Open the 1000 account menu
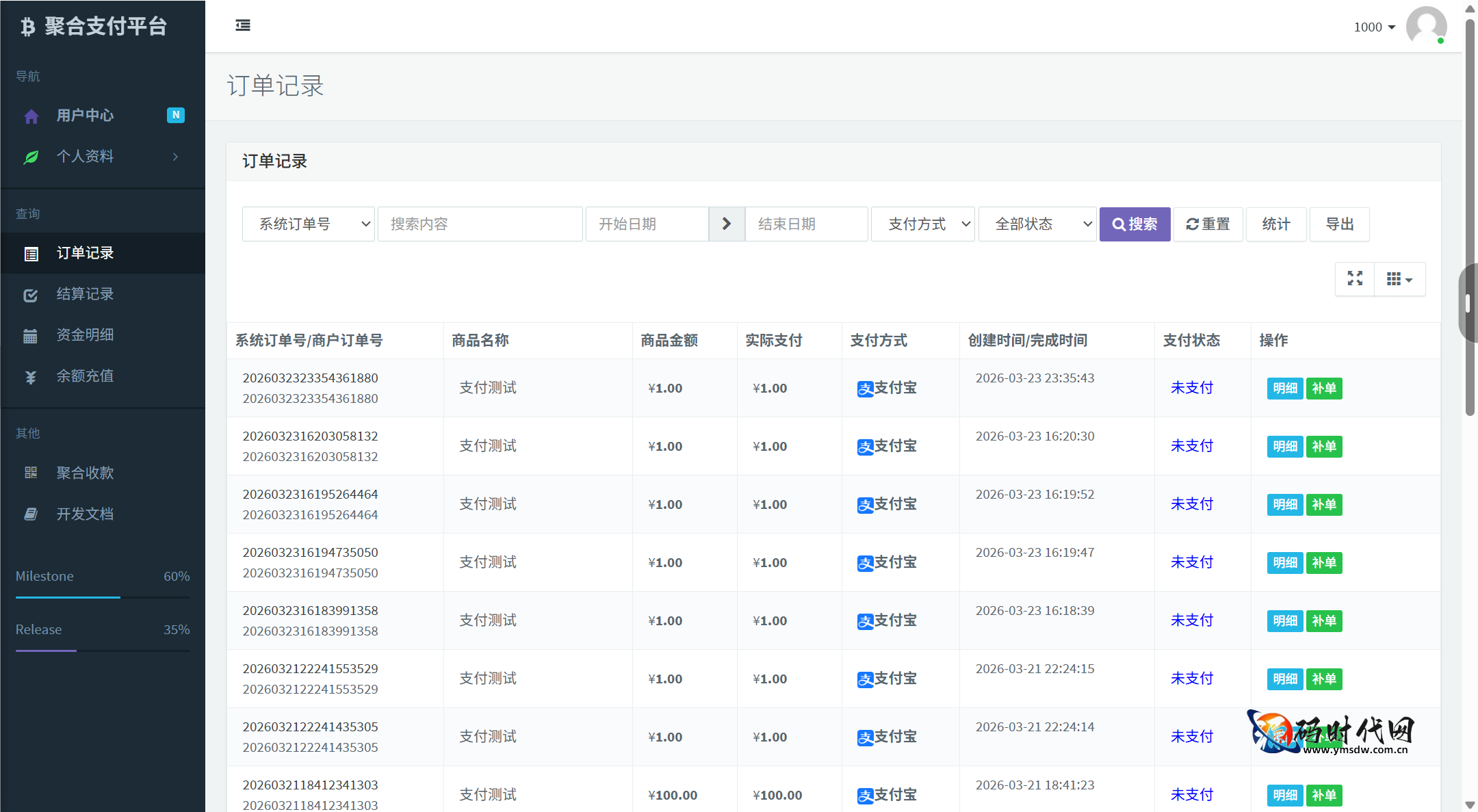This screenshot has height=812, width=1478. click(x=1374, y=27)
